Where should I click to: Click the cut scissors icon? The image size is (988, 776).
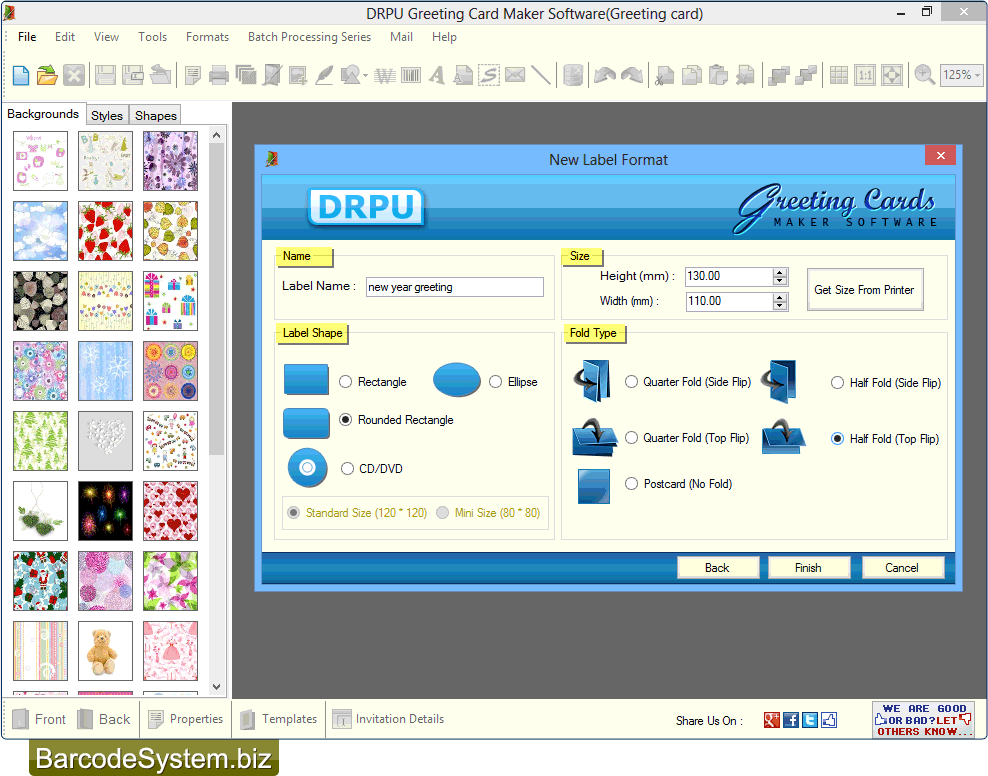point(664,76)
